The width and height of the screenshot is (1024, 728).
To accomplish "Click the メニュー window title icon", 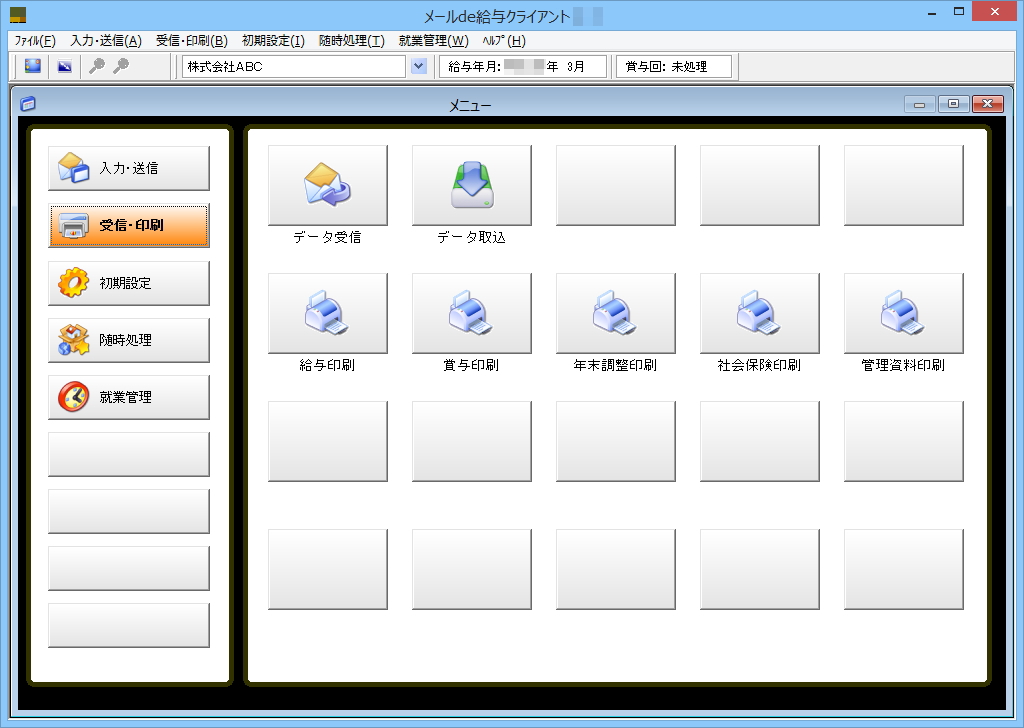I will click(28, 104).
